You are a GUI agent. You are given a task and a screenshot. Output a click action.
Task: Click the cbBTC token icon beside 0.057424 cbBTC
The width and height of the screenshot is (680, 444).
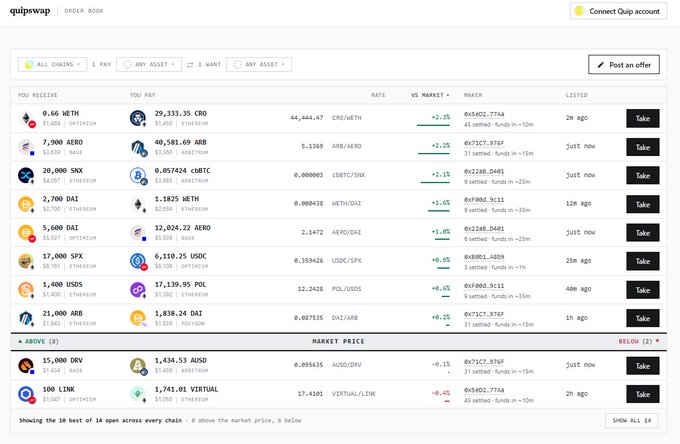coord(138,175)
